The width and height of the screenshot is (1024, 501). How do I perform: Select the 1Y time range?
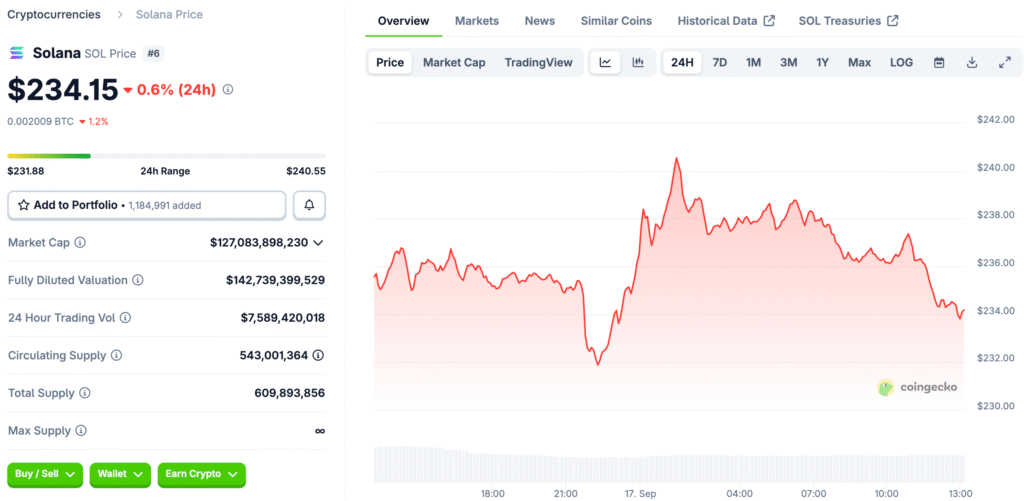[822, 63]
